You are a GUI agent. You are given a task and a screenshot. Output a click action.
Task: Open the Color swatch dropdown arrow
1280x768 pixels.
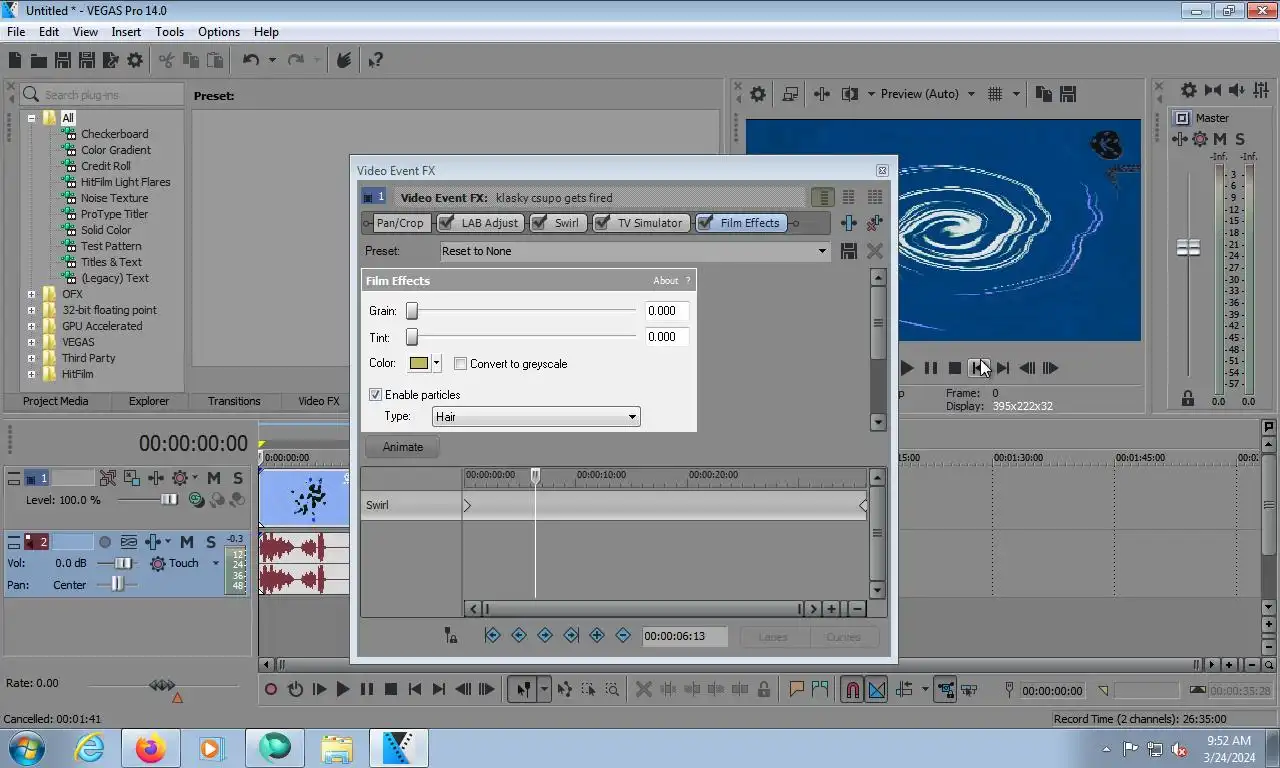point(437,364)
